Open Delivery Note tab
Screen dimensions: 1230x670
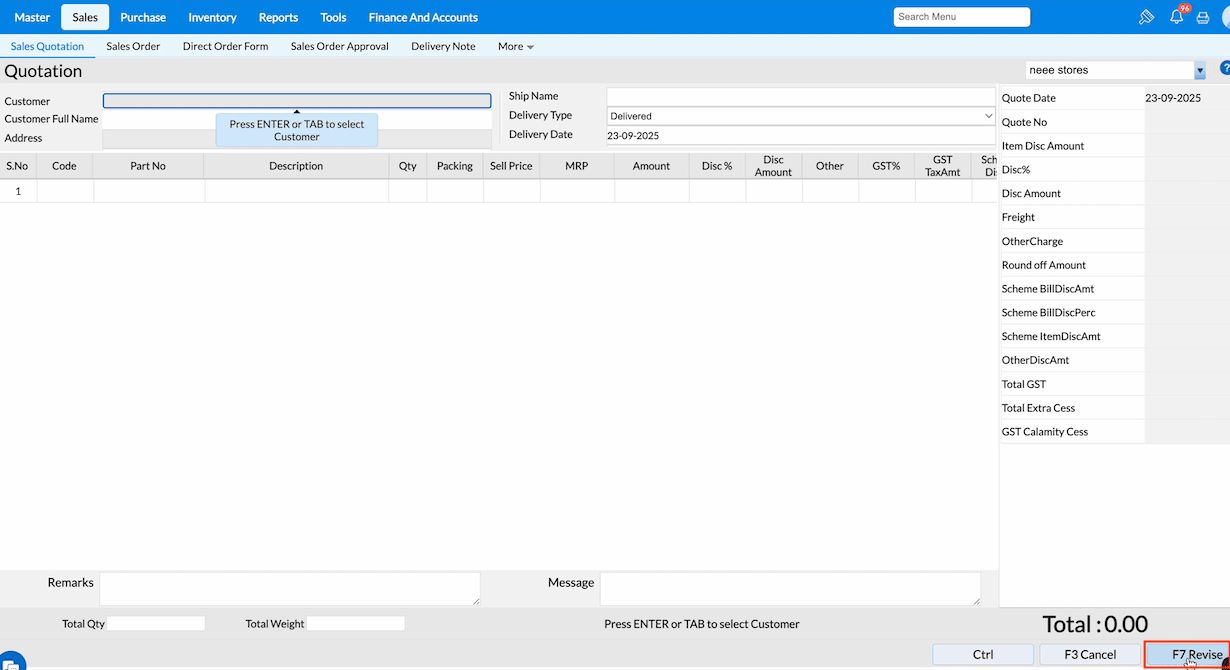(x=443, y=46)
